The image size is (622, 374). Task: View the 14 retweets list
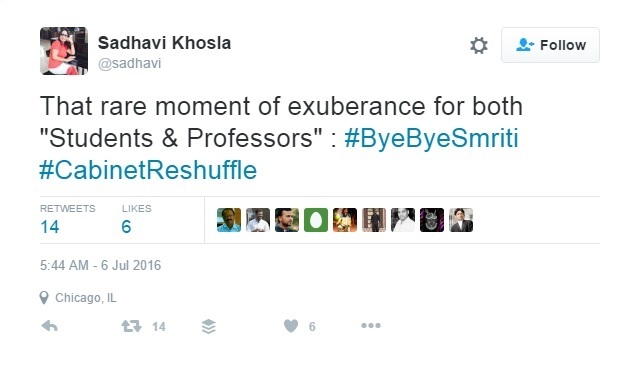click(67, 220)
